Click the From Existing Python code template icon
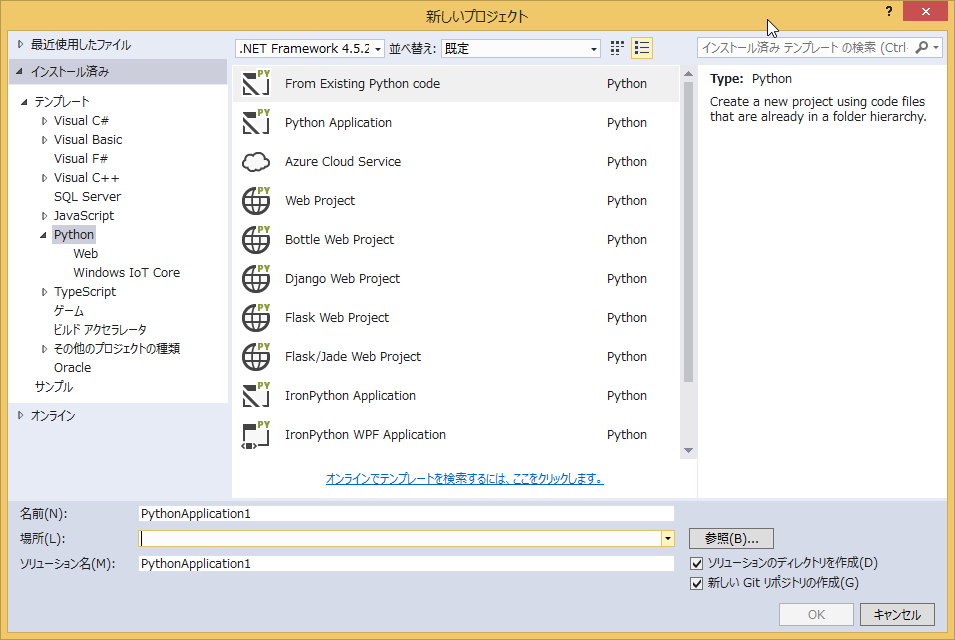This screenshot has width=955, height=640. [x=257, y=84]
